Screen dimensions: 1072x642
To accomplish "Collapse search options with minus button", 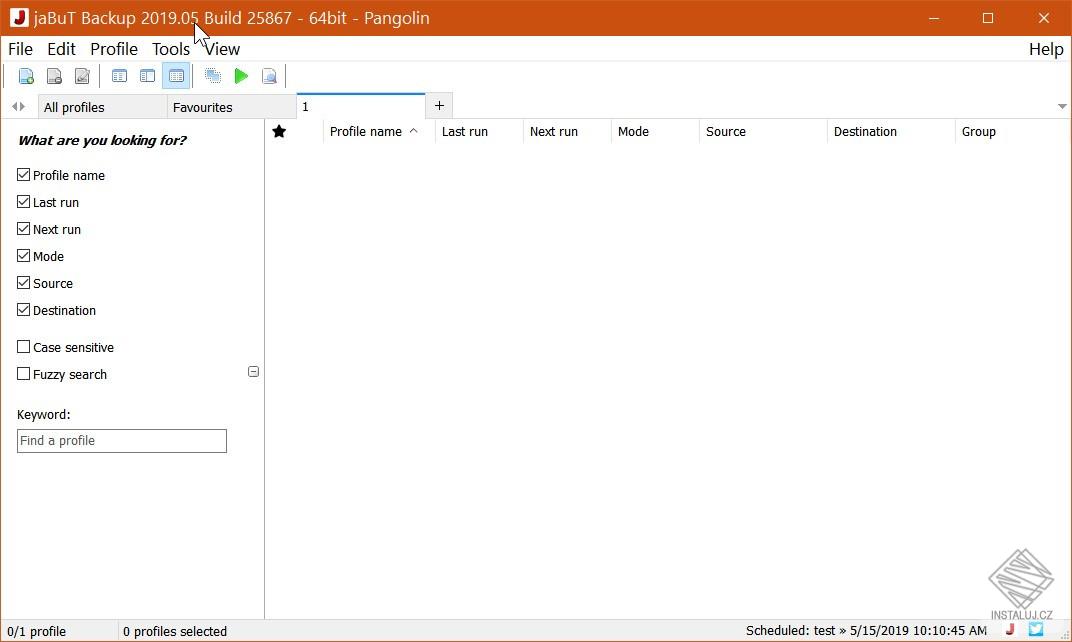I will 253,371.
